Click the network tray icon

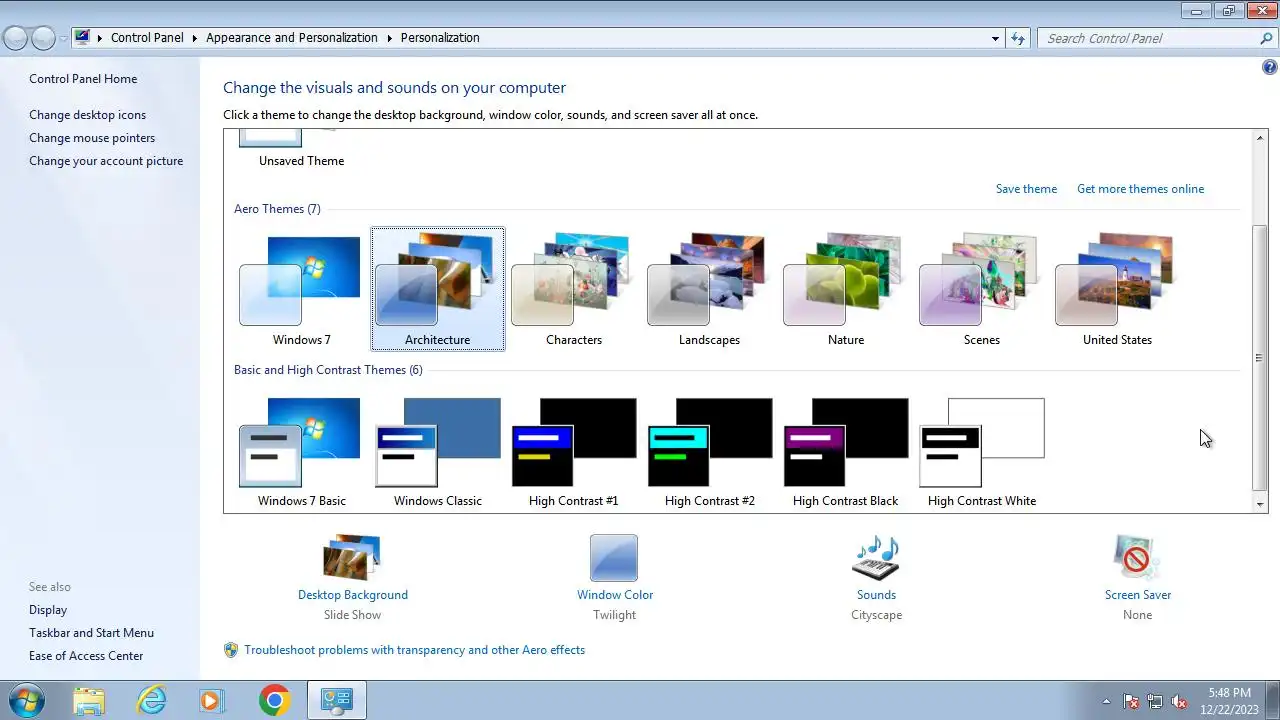pos(1155,701)
